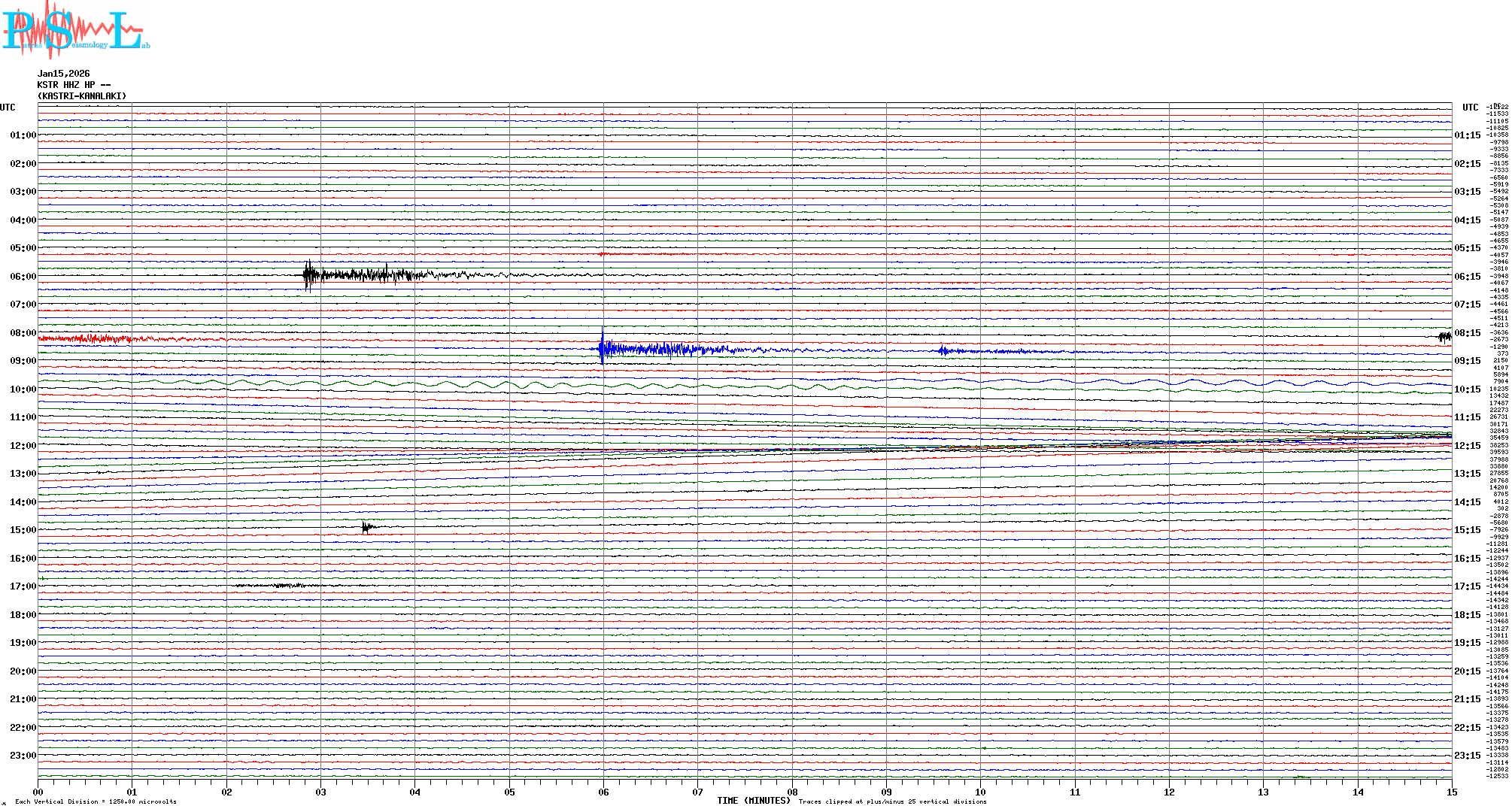Click the minute 06 label on the bottom axis
1512x812 pixels.
click(603, 792)
